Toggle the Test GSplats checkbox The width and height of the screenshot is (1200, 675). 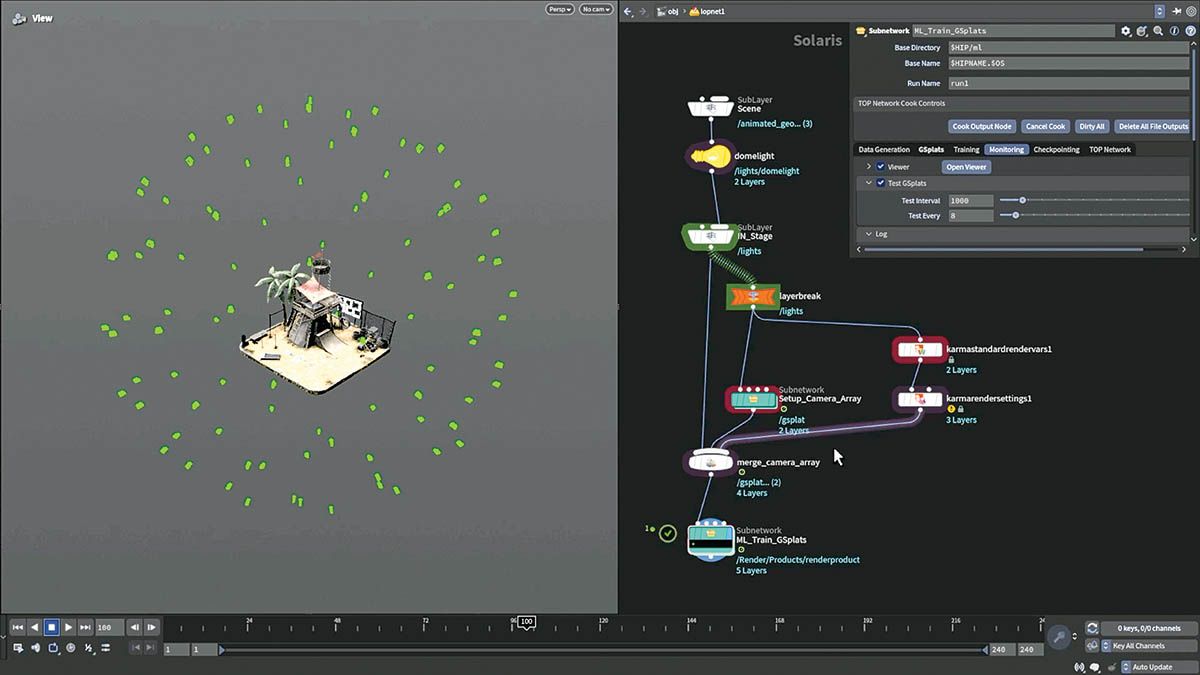click(x=880, y=183)
